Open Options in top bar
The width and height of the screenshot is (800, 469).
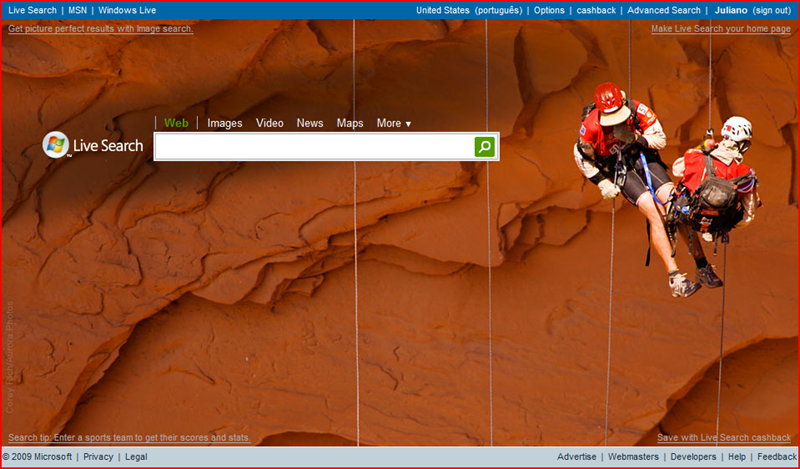coord(549,10)
